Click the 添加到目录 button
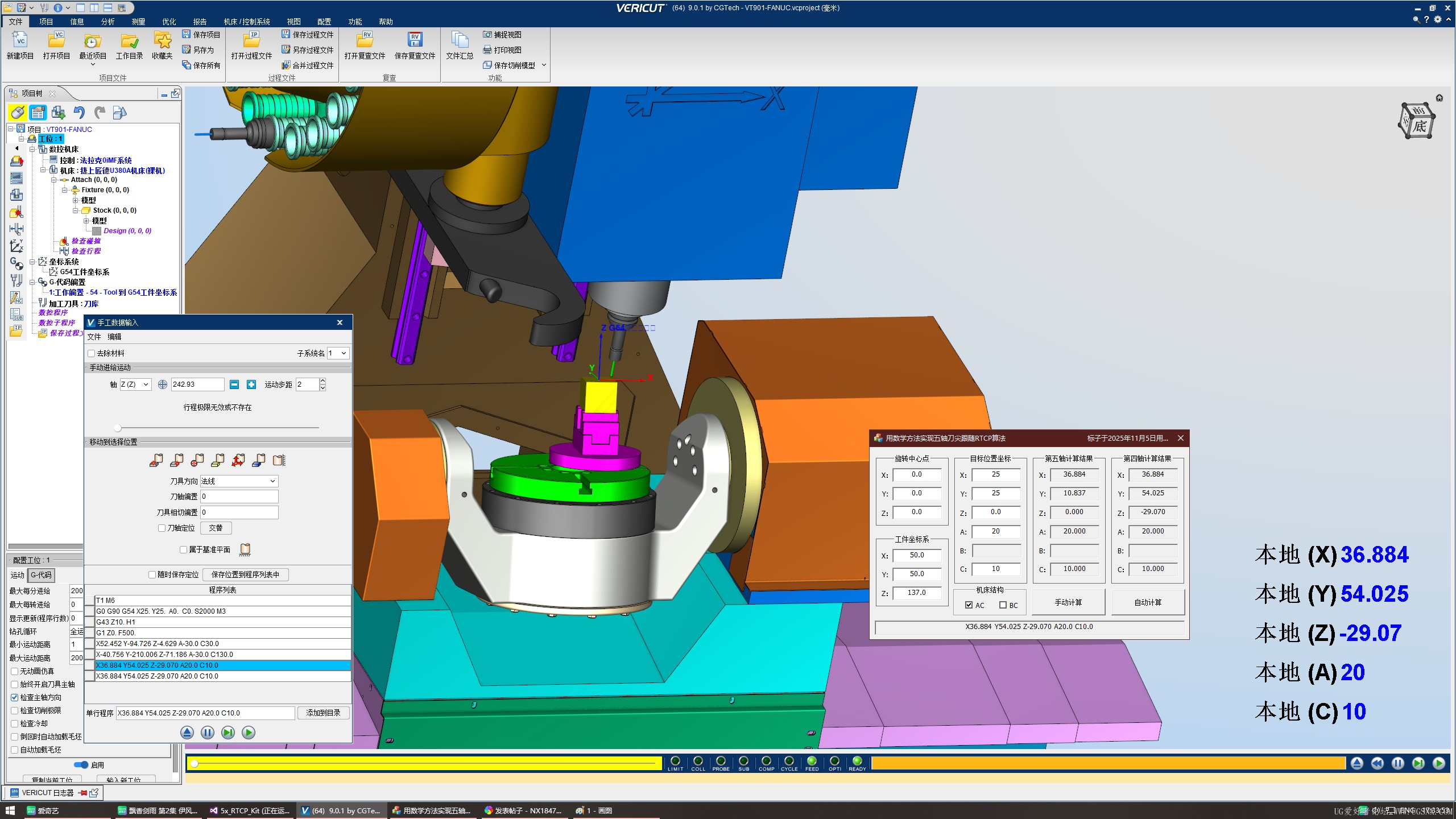This screenshot has width=1456, height=819. click(x=323, y=713)
